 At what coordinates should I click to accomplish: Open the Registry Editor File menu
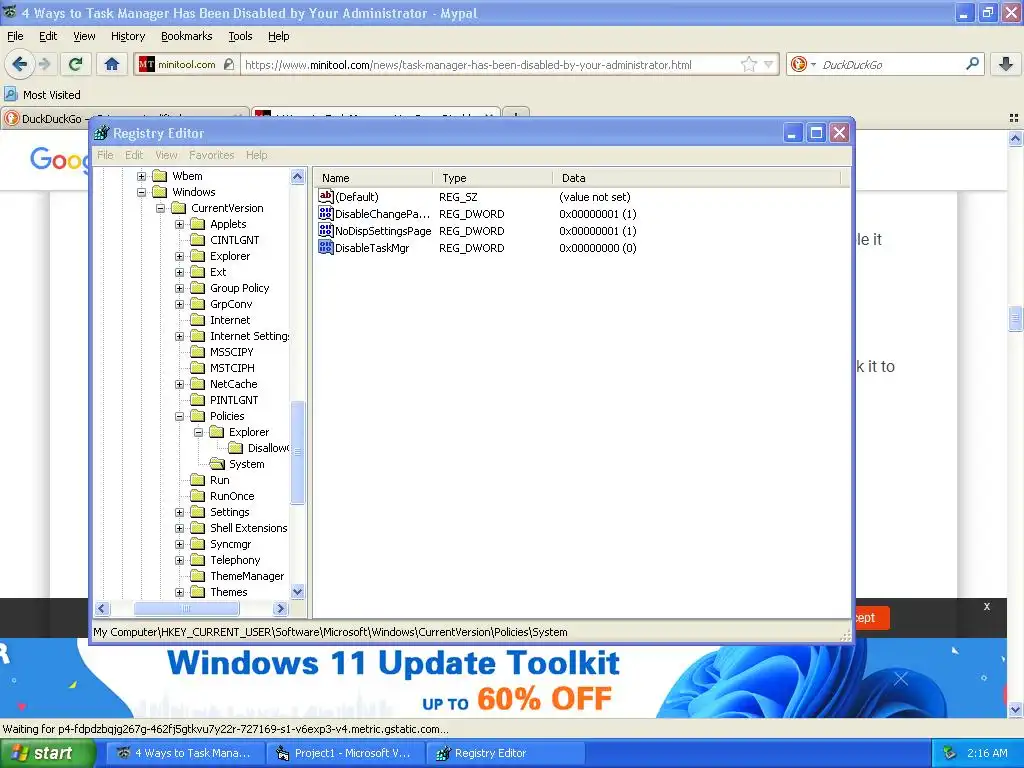[105, 155]
